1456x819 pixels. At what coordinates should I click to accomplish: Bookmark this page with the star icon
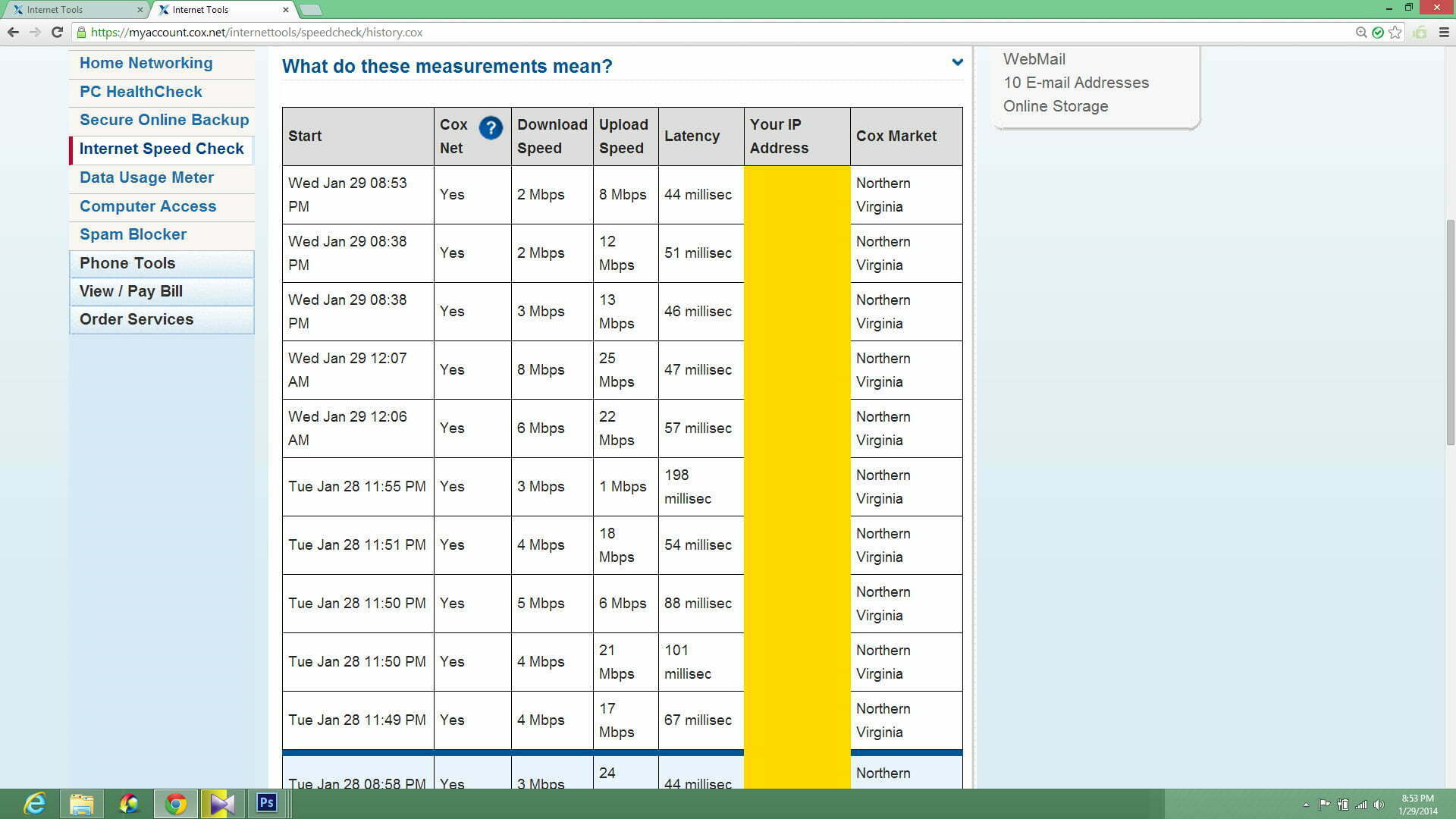click(x=1395, y=32)
